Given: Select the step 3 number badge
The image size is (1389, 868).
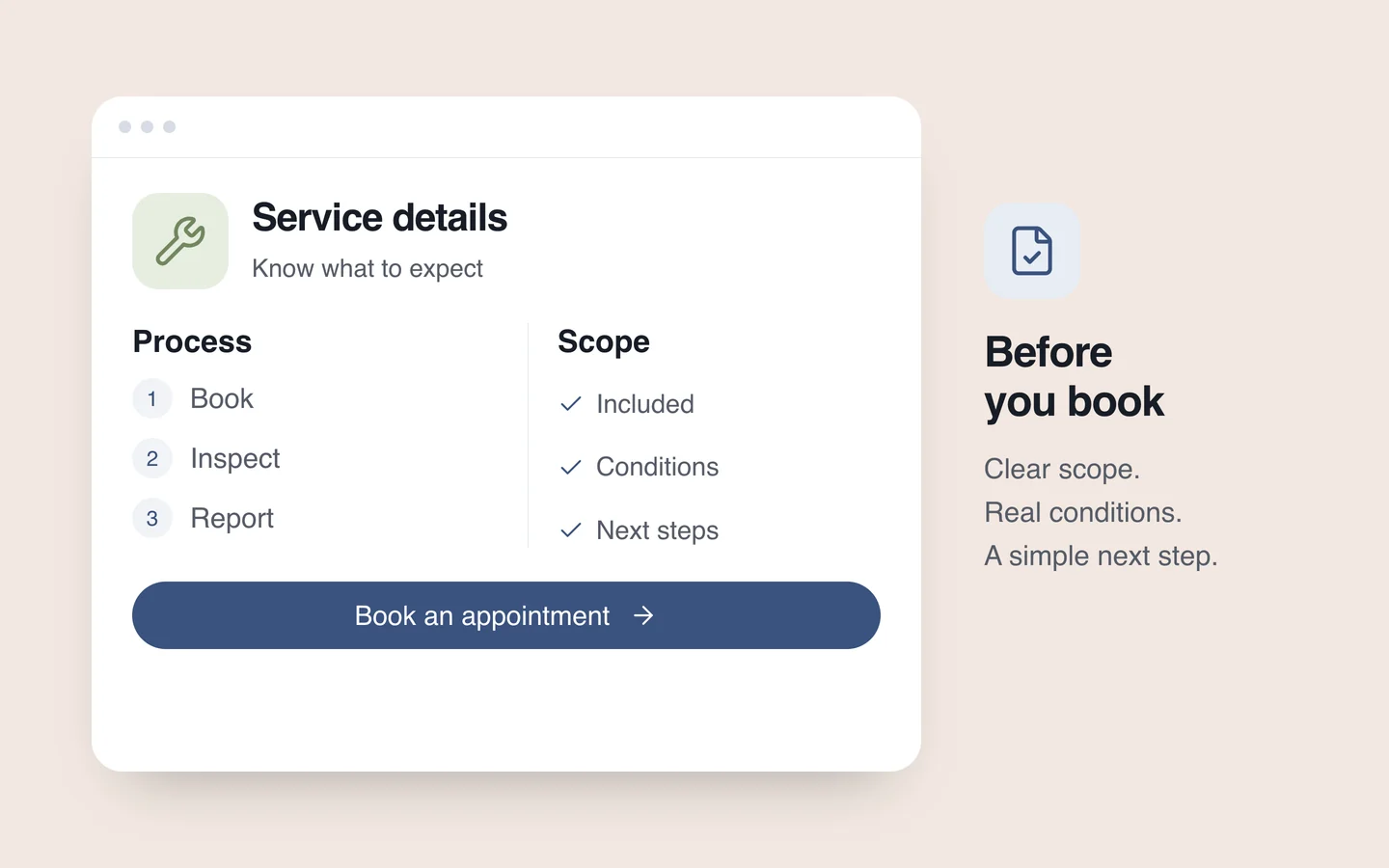Looking at the screenshot, I should click(x=152, y=518).
